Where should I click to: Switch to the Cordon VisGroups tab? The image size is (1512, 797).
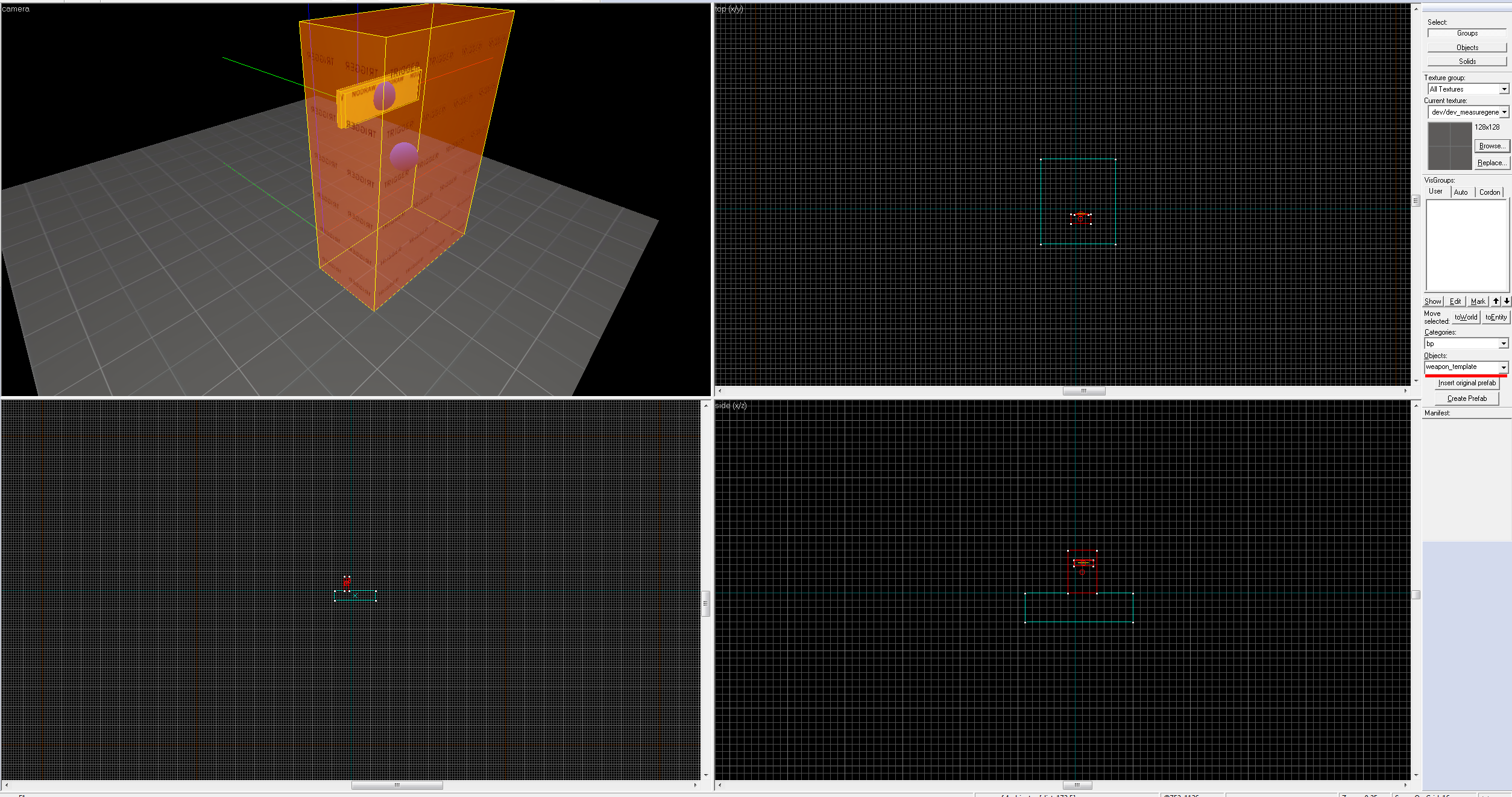[1489, 192]
